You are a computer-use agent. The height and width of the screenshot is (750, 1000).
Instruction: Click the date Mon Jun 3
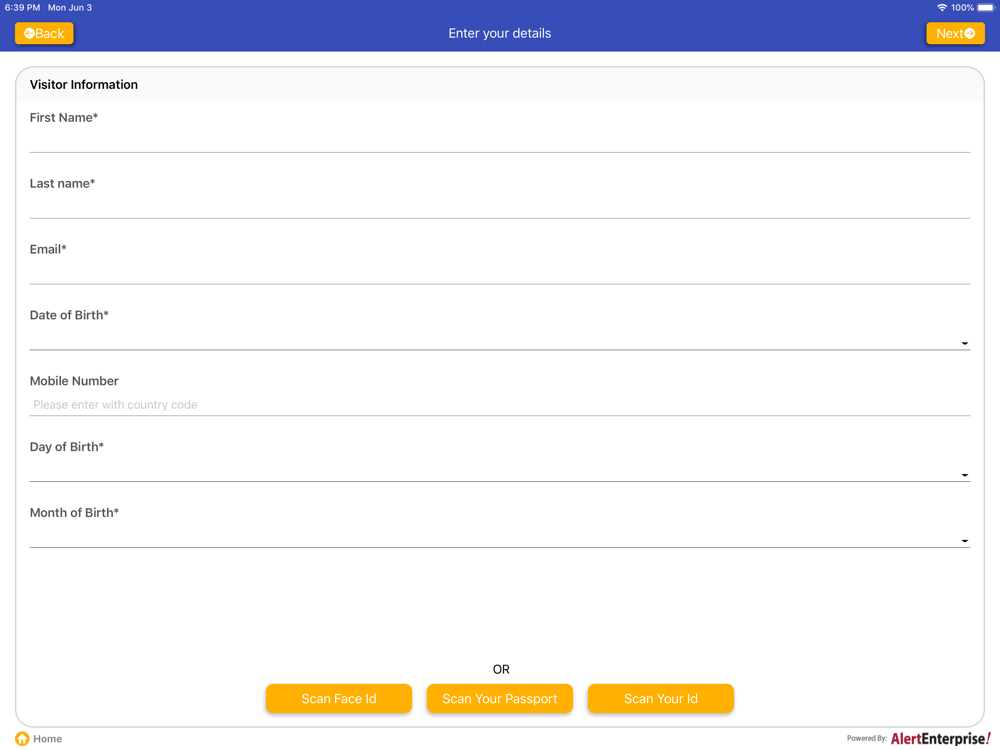70,8
